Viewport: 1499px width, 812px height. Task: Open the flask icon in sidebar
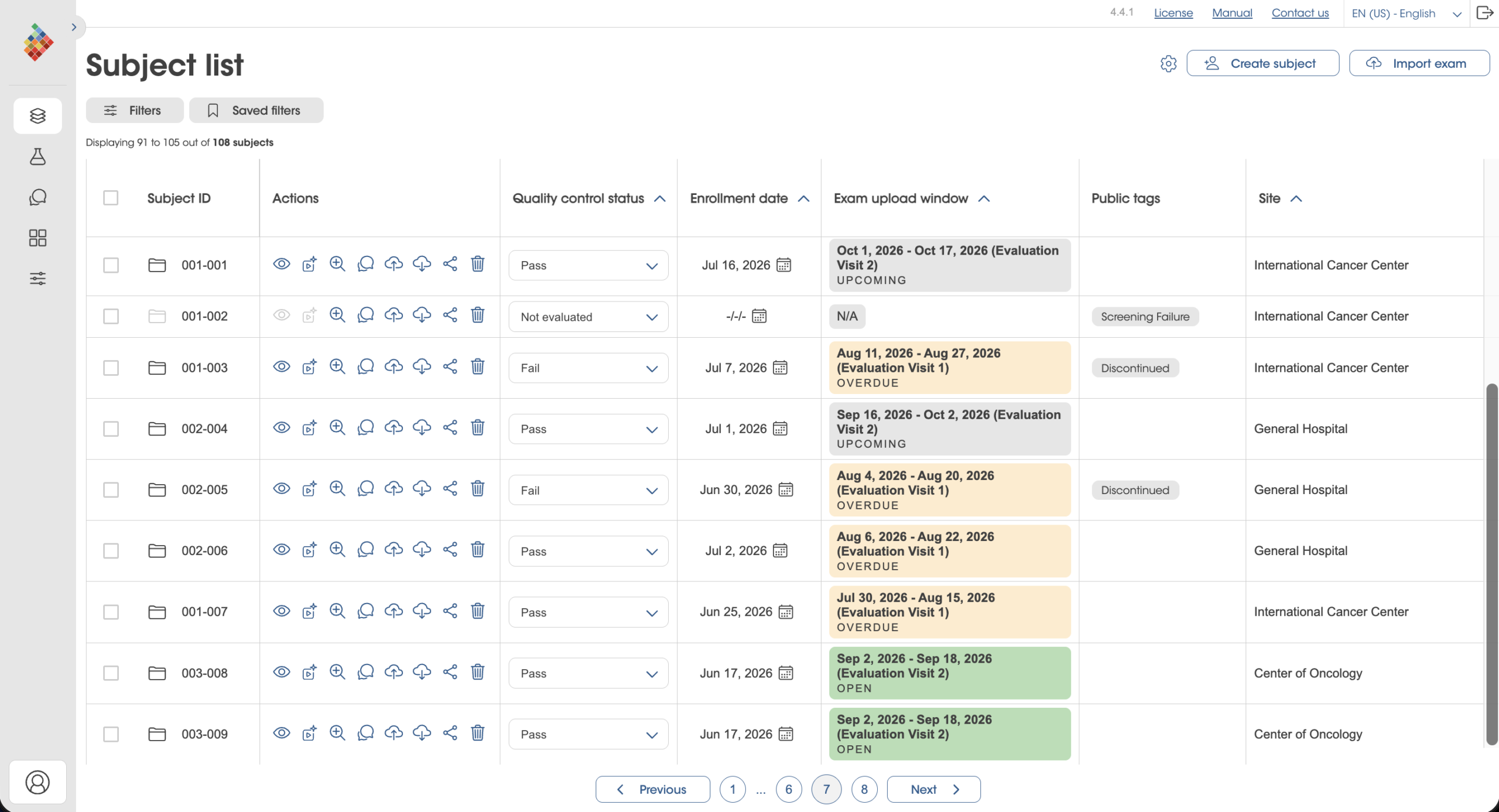[37, 156]
